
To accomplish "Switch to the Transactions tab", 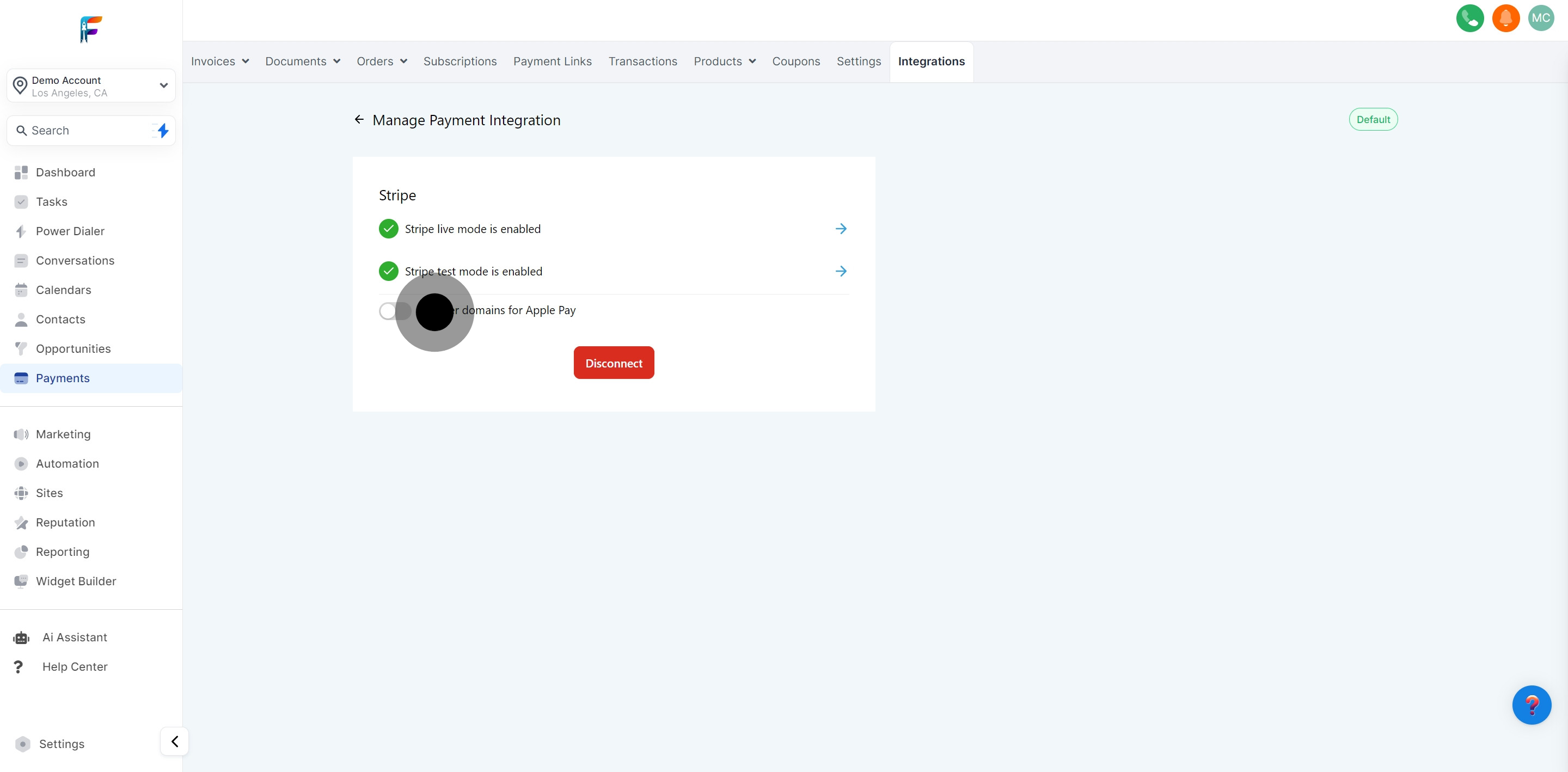I will pos(642,62).
